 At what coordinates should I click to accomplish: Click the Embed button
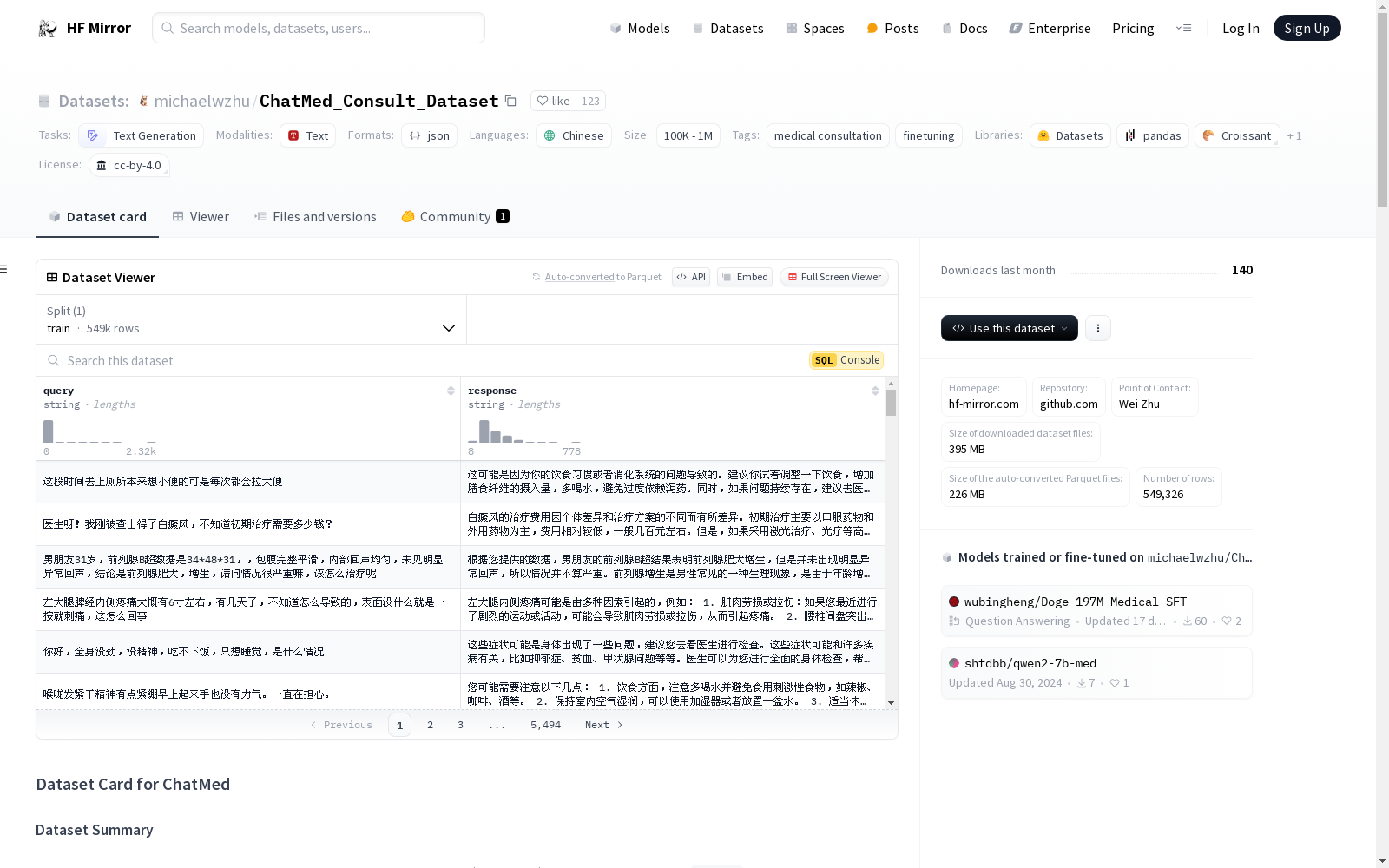(x=745, y=277)
